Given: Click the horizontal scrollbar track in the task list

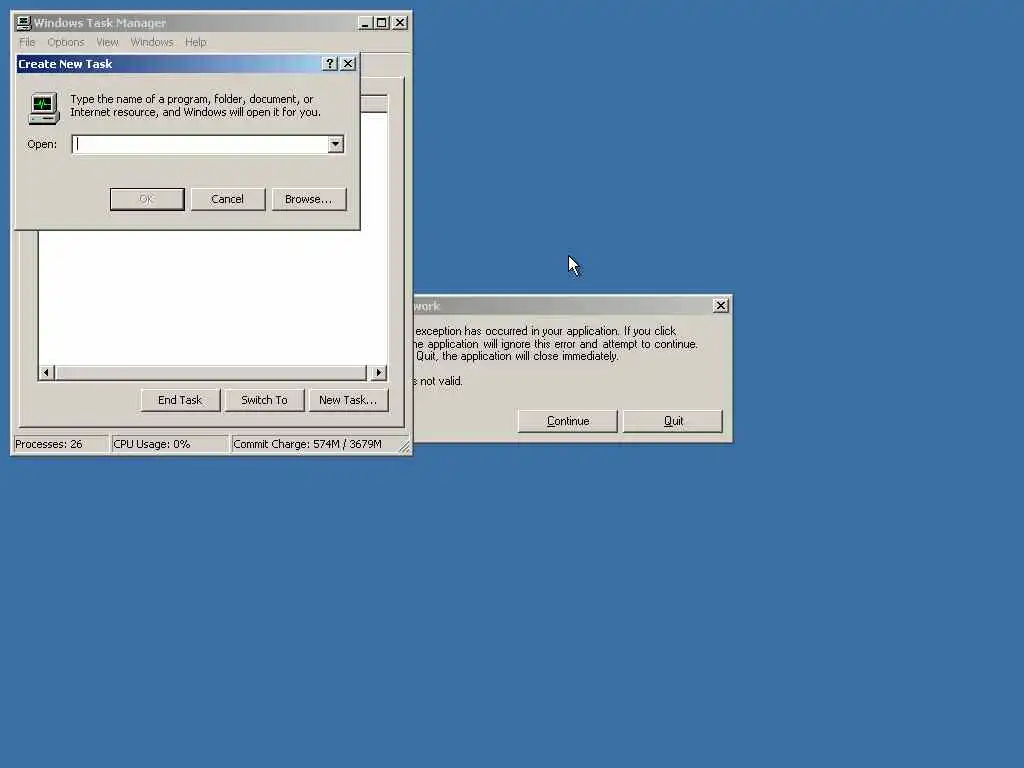Looking at the screenshot, I should click(212, 372).
